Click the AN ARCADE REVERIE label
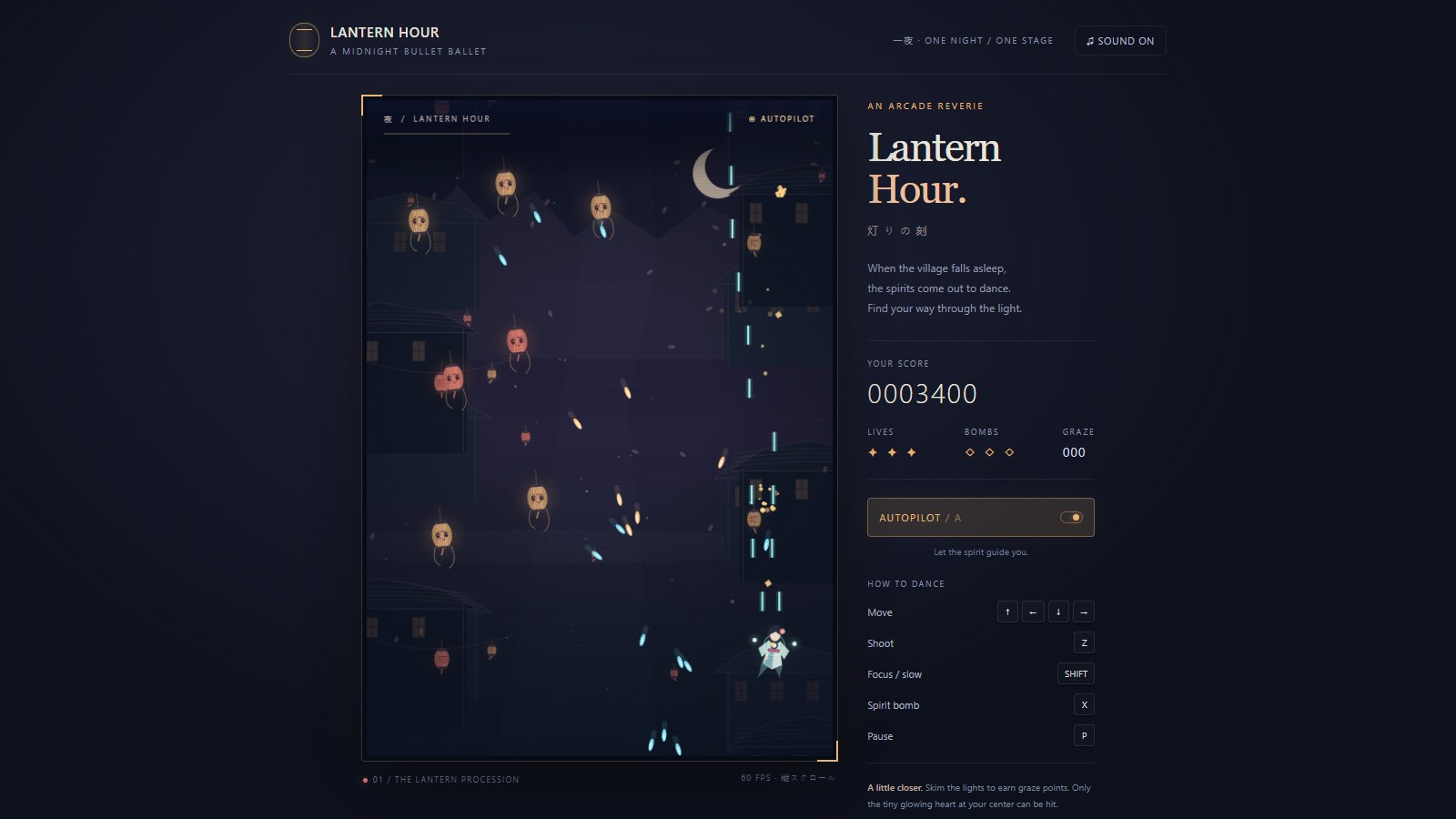The height and width of the screenshot is (819, 1456). coord(925,106)
